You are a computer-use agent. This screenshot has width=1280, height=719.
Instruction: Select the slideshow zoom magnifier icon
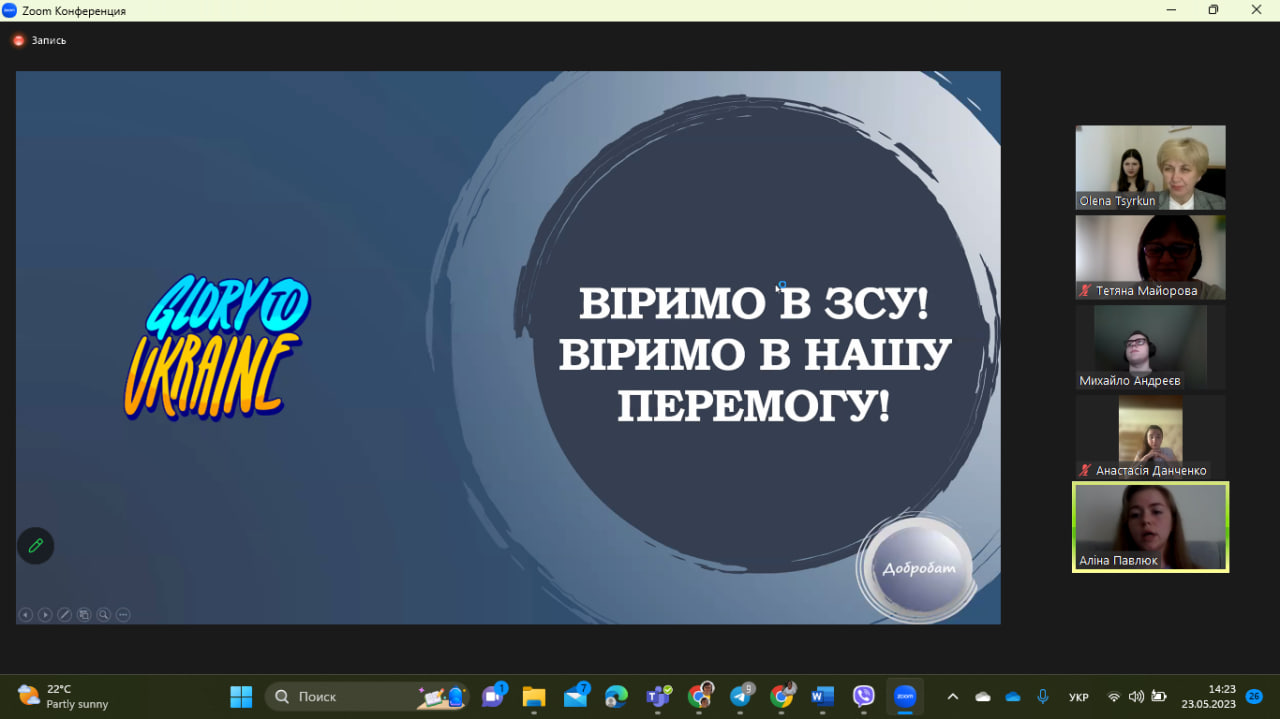[x=103, y=615]
